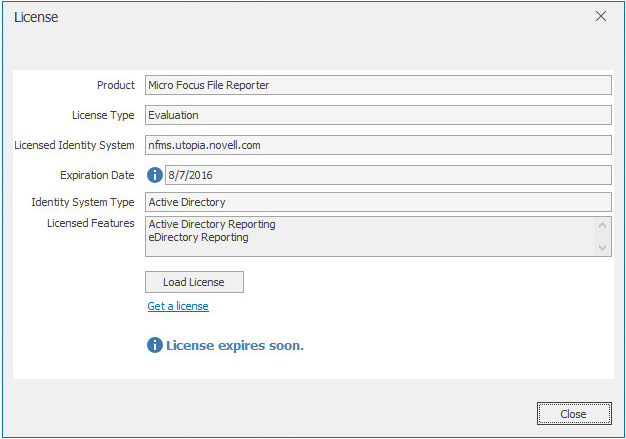Screen dimensions: 626x439
Task: Click the Licensed Identity System field
Action: coord(378,145)
